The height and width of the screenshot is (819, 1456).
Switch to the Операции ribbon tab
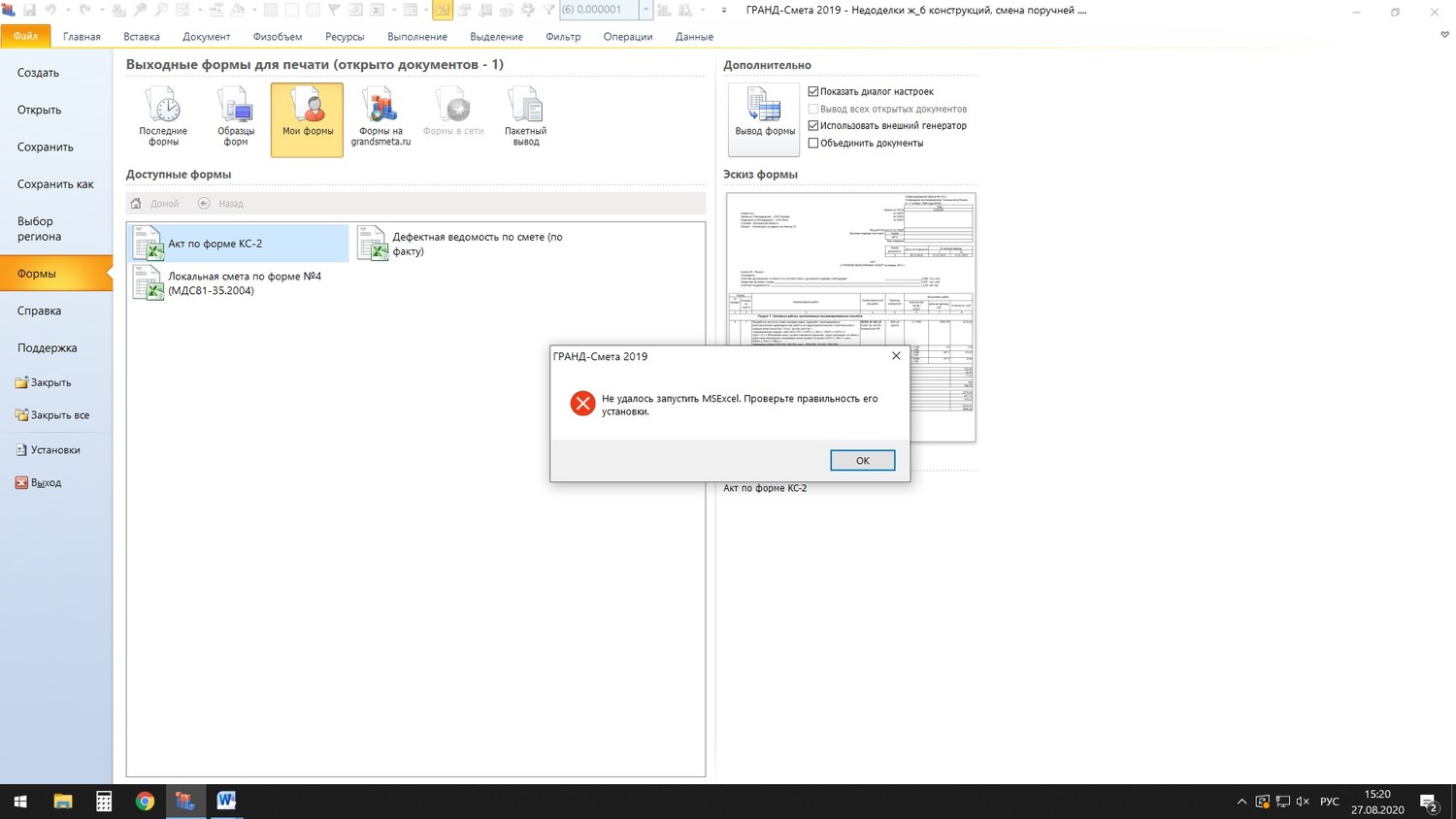pyautogui.click(x=628, y=37)
